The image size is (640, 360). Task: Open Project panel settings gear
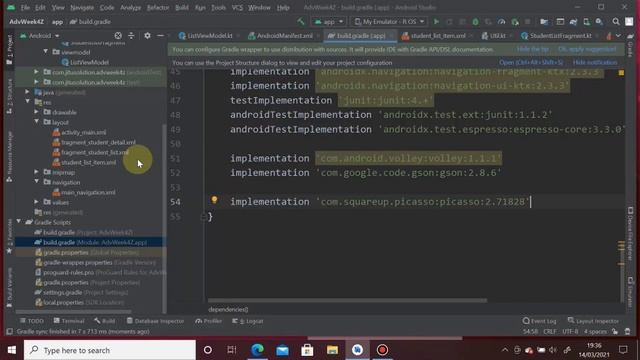tap(147, 36)
